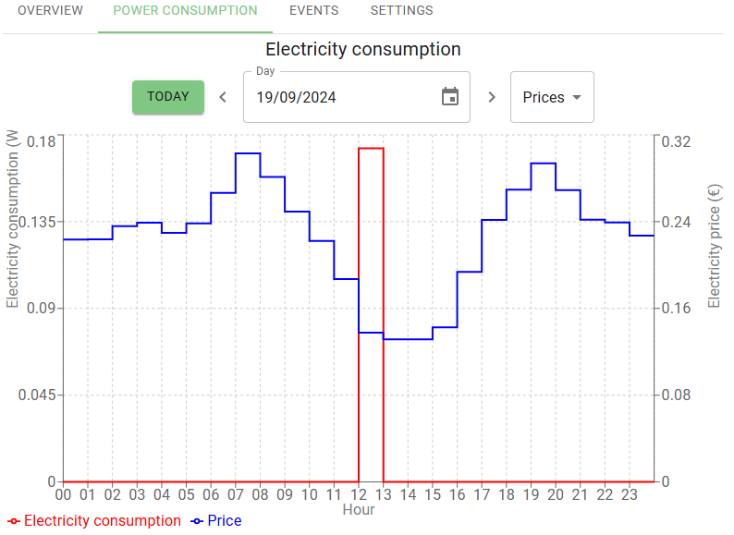Toggle Price series in chart legend
The height and width of the screenshot is (535, 734).
198,521
